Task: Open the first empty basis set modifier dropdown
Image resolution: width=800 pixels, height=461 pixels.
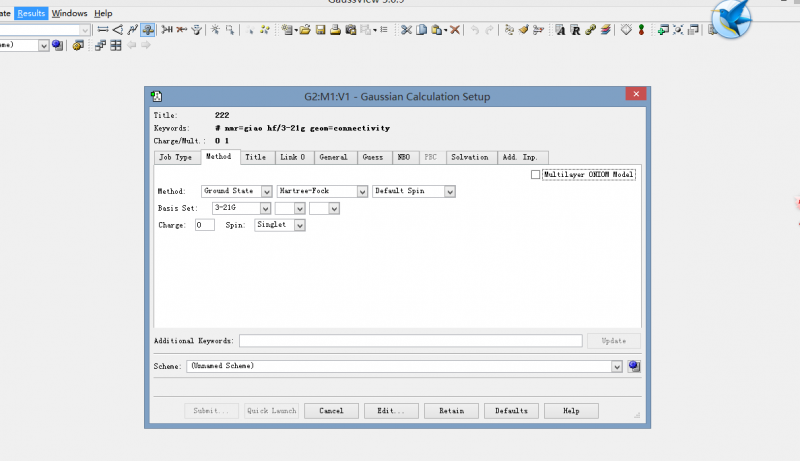Action: (299, 208)
